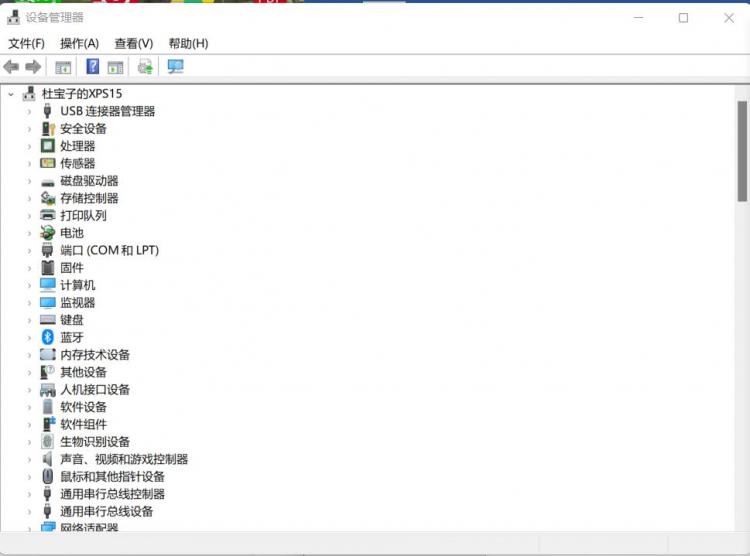
Task: Click the blue Help question mark toolbar icon
Action: (93, 67)
